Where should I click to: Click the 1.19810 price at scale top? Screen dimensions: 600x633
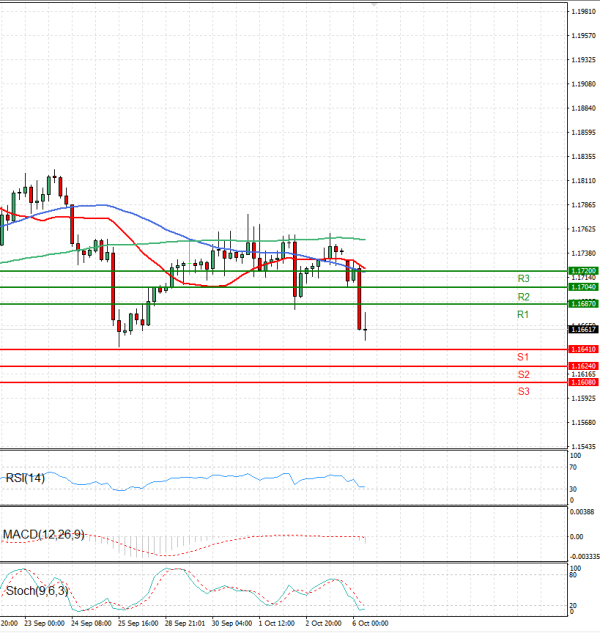tap(584, 11)
